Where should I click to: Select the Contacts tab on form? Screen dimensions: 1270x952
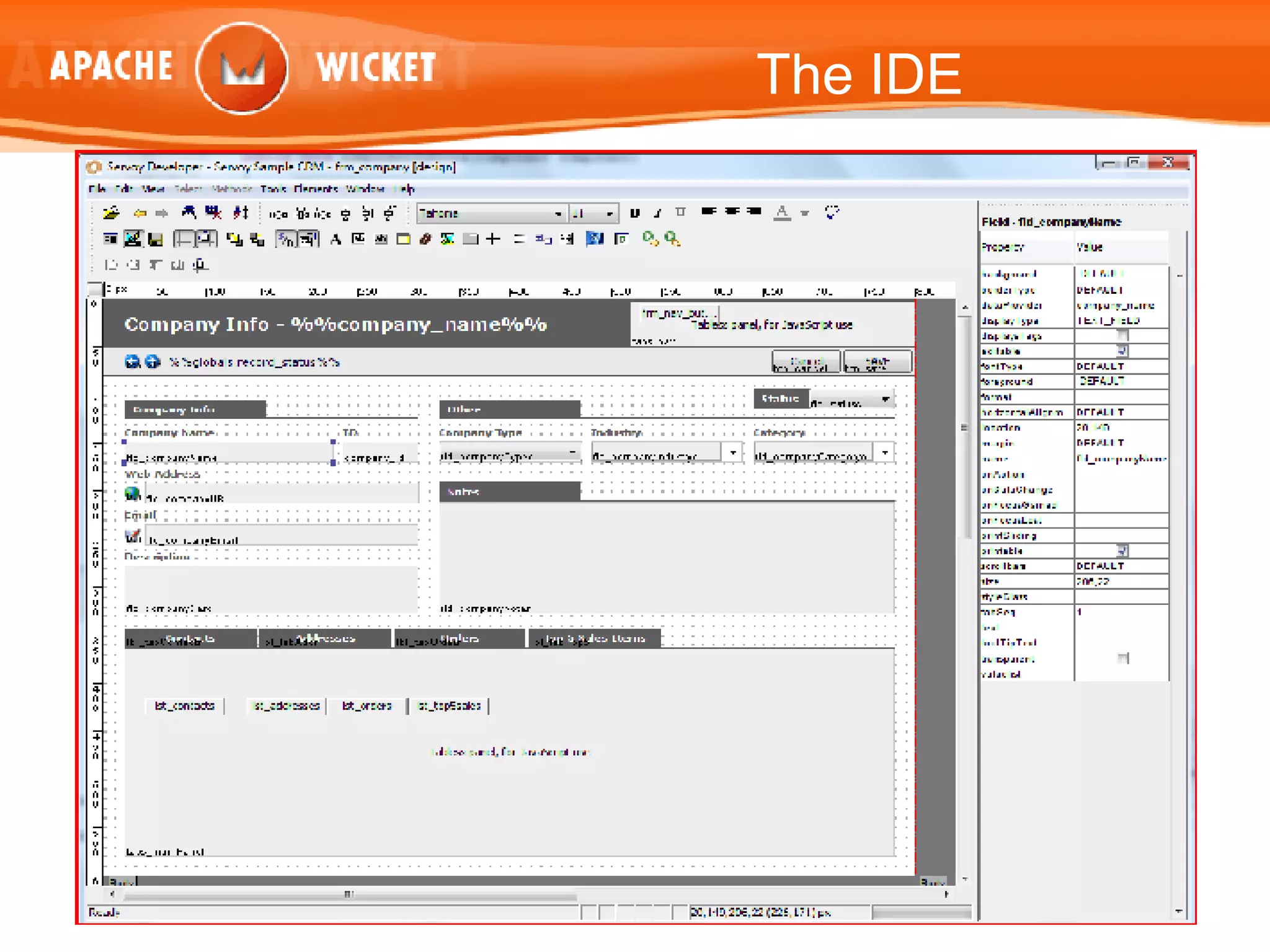pyautogui.click(x=190, y=638)
